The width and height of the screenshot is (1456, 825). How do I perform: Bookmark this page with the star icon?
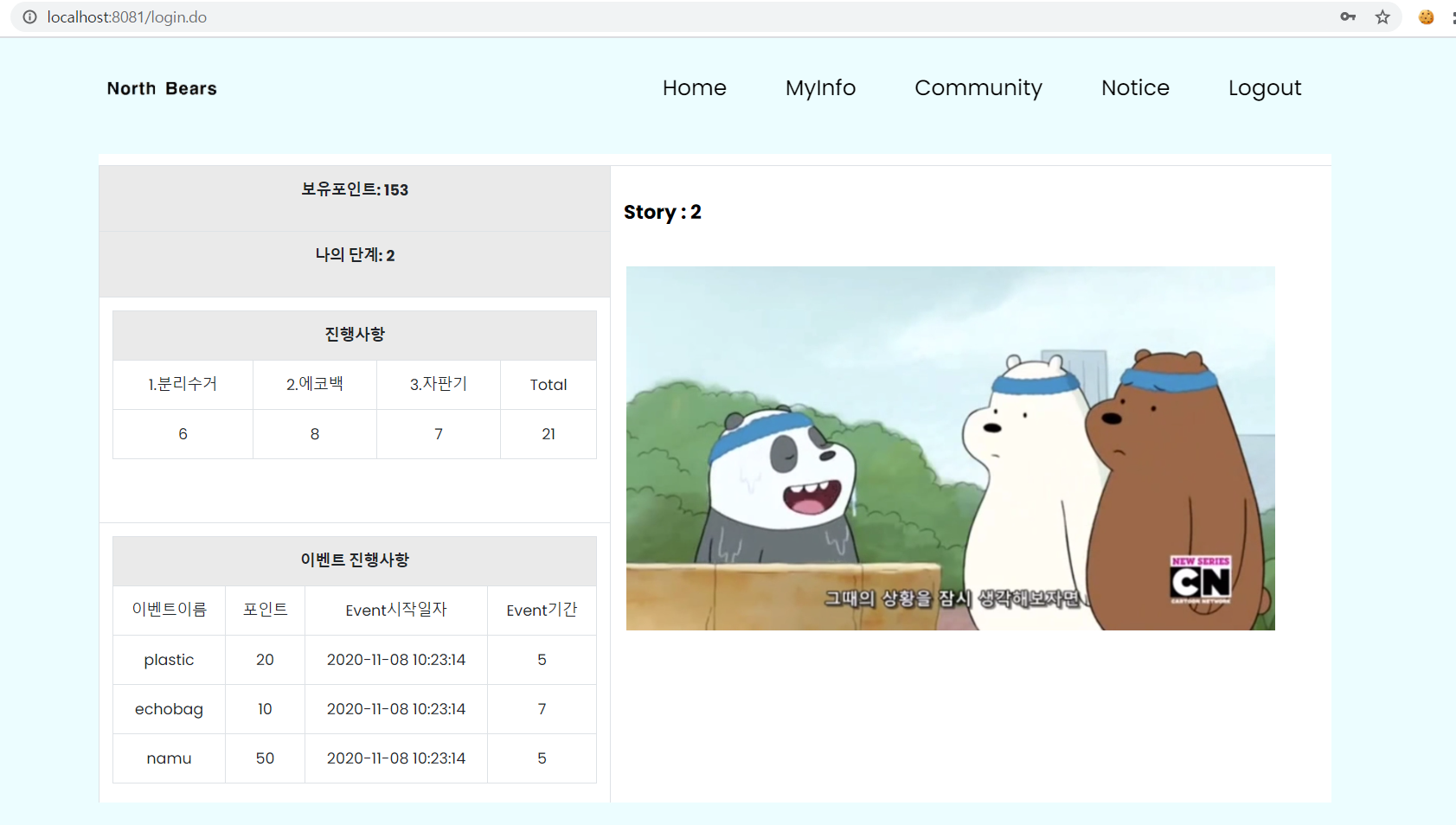click(1382, 16)
